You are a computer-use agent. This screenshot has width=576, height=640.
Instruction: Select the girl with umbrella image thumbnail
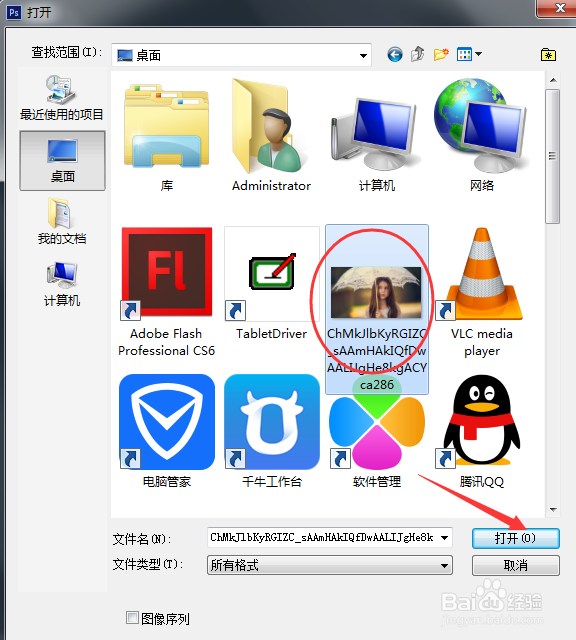click(376, 293)
